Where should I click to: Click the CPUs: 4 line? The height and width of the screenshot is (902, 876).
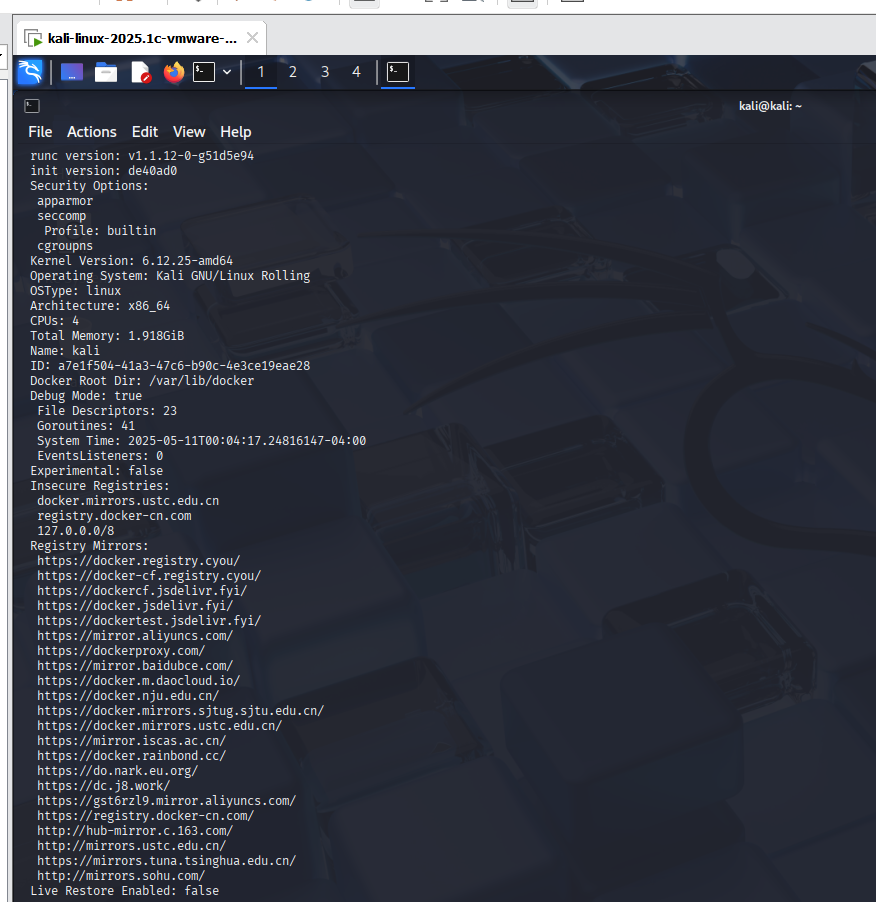click(x=55, y=321)
